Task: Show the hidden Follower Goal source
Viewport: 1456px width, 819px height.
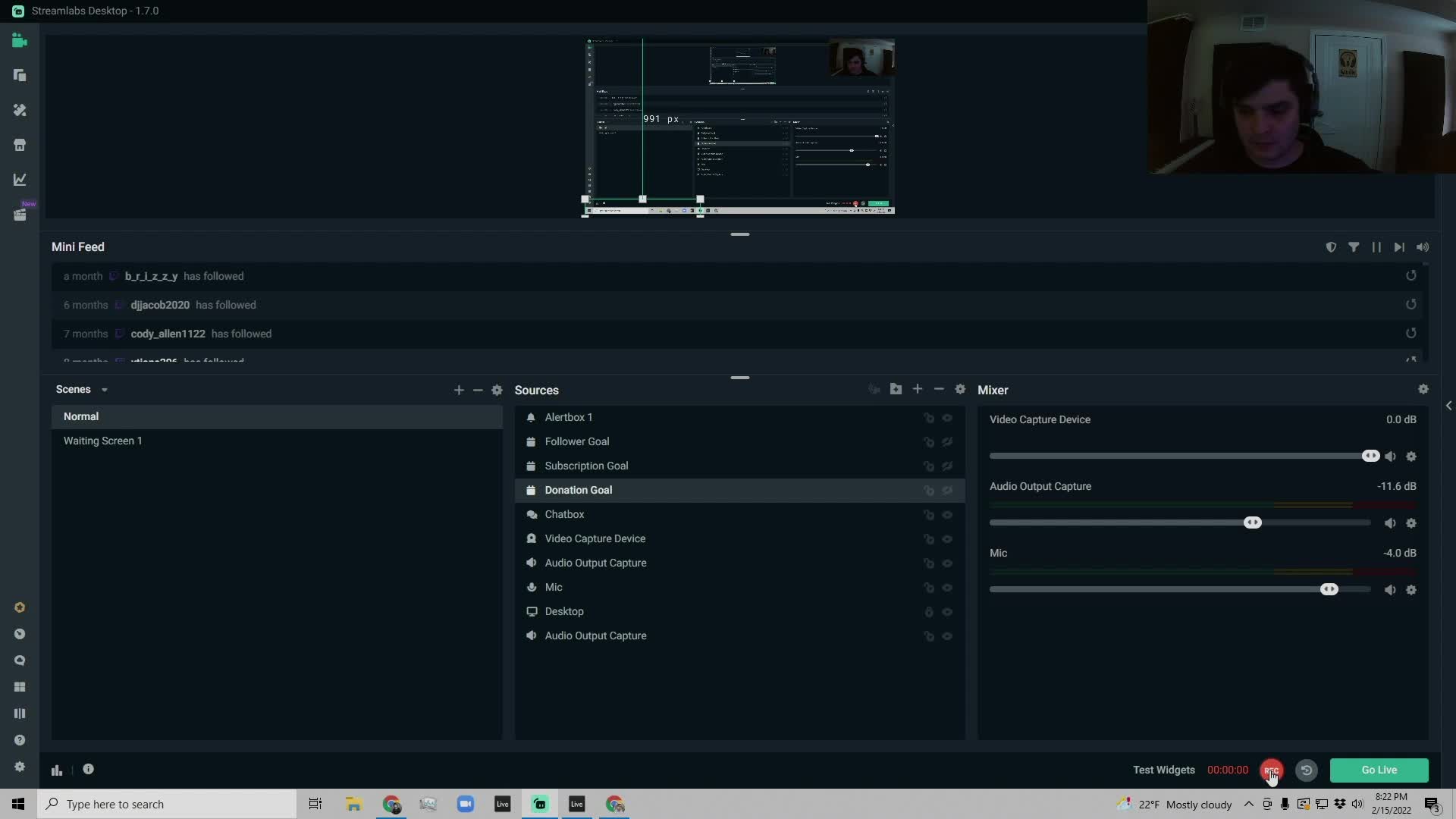Action: 947,442
